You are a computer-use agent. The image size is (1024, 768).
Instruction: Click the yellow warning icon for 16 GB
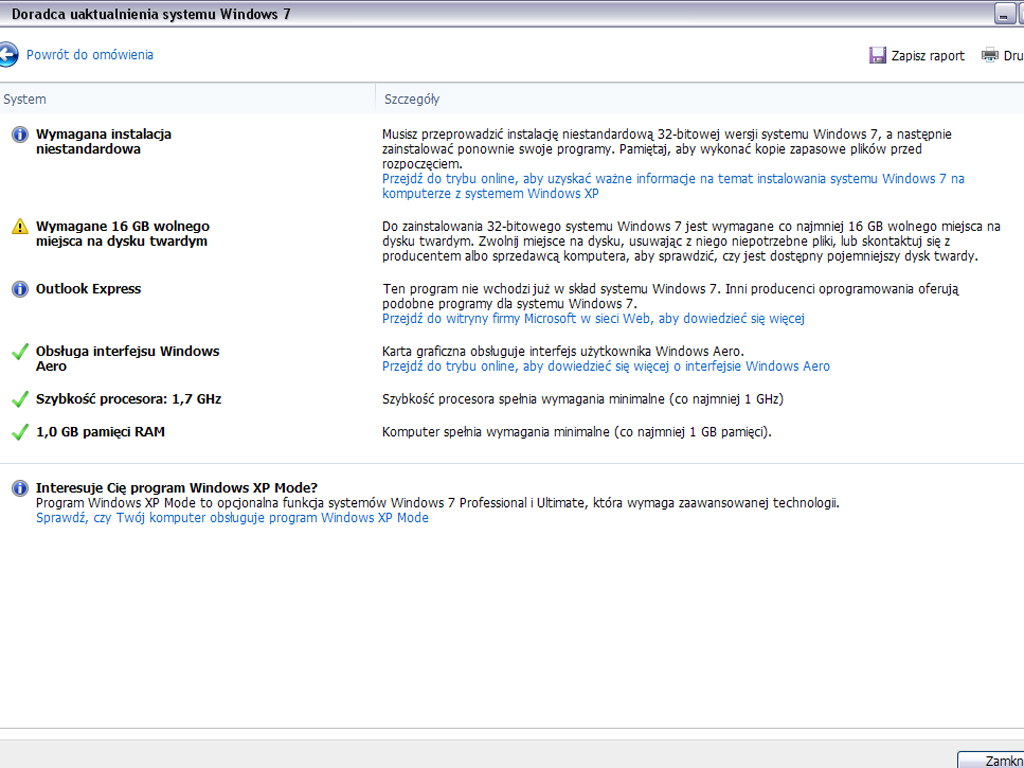20,227
